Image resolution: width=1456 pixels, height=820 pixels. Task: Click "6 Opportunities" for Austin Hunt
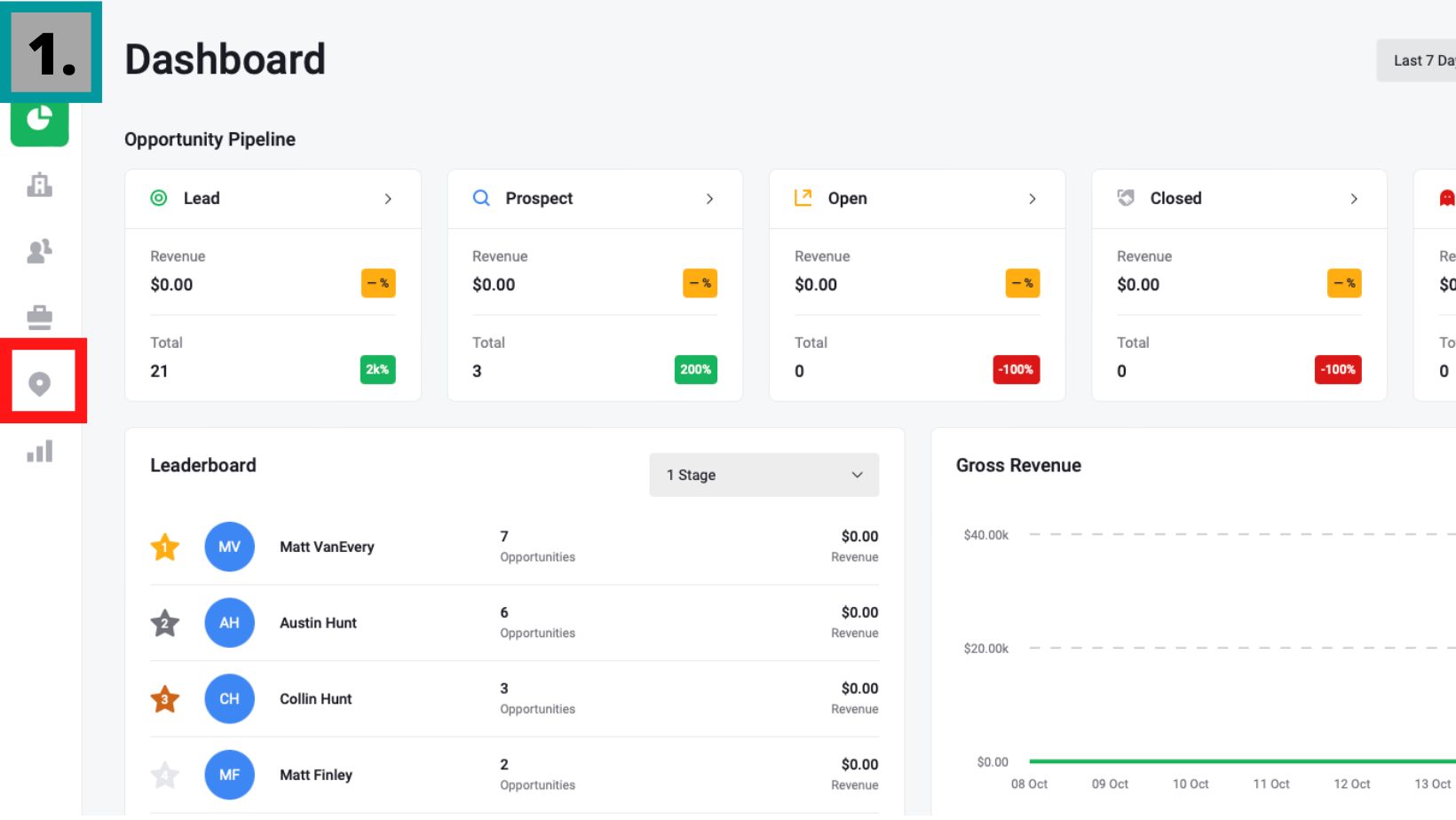coord(538,623)
